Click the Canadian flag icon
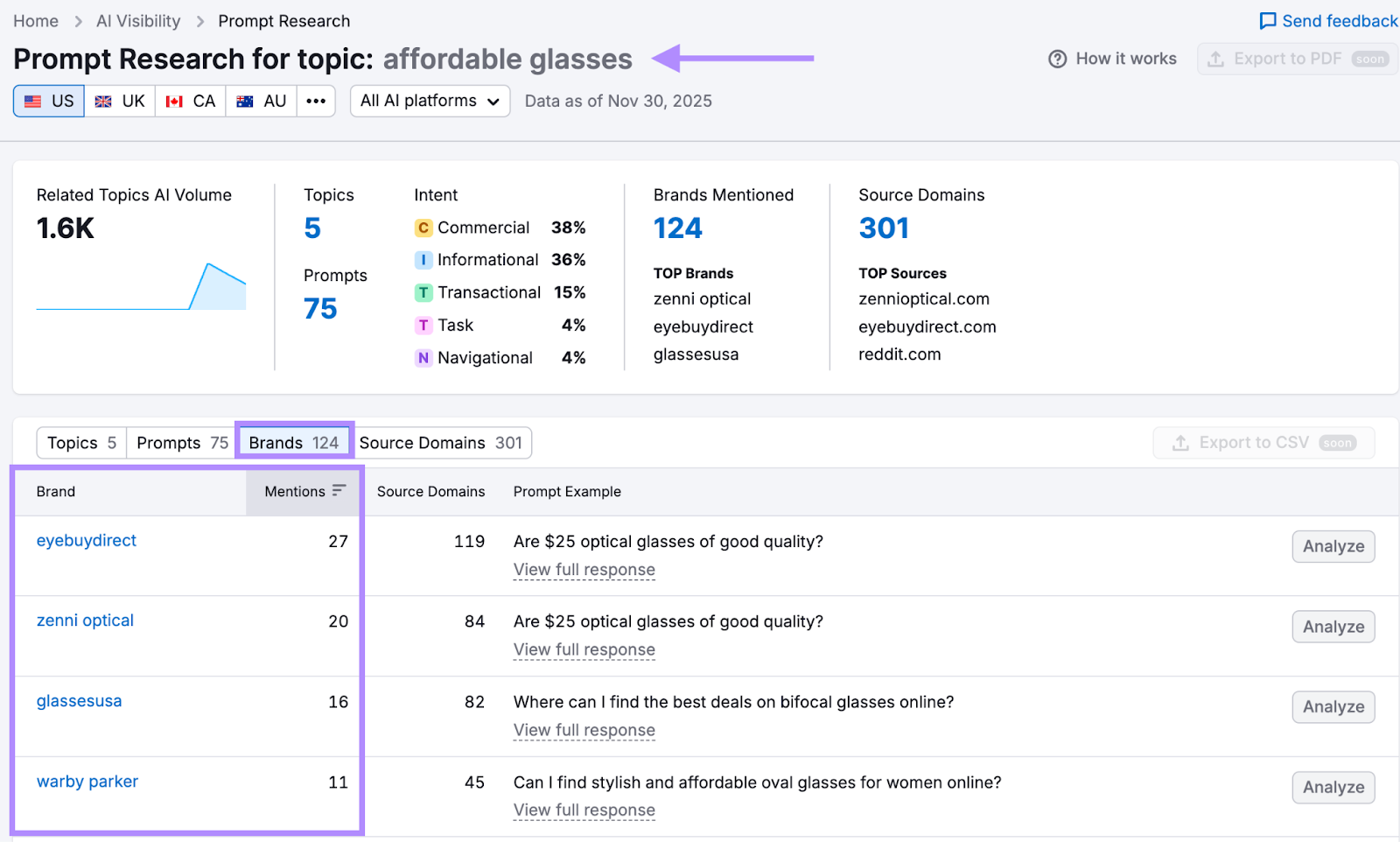 click(x=175, y=101)
